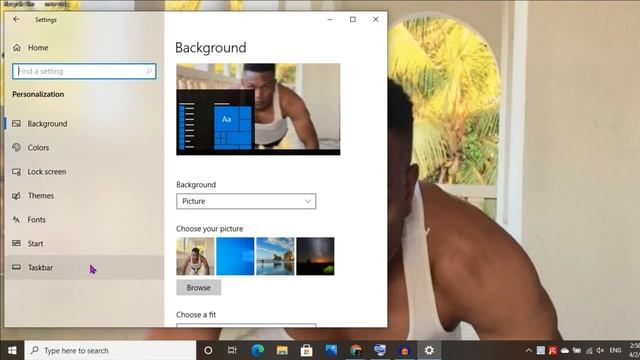Close the Settings window
The width and height of the screenshot is (640, 360).
click(376, 19)
